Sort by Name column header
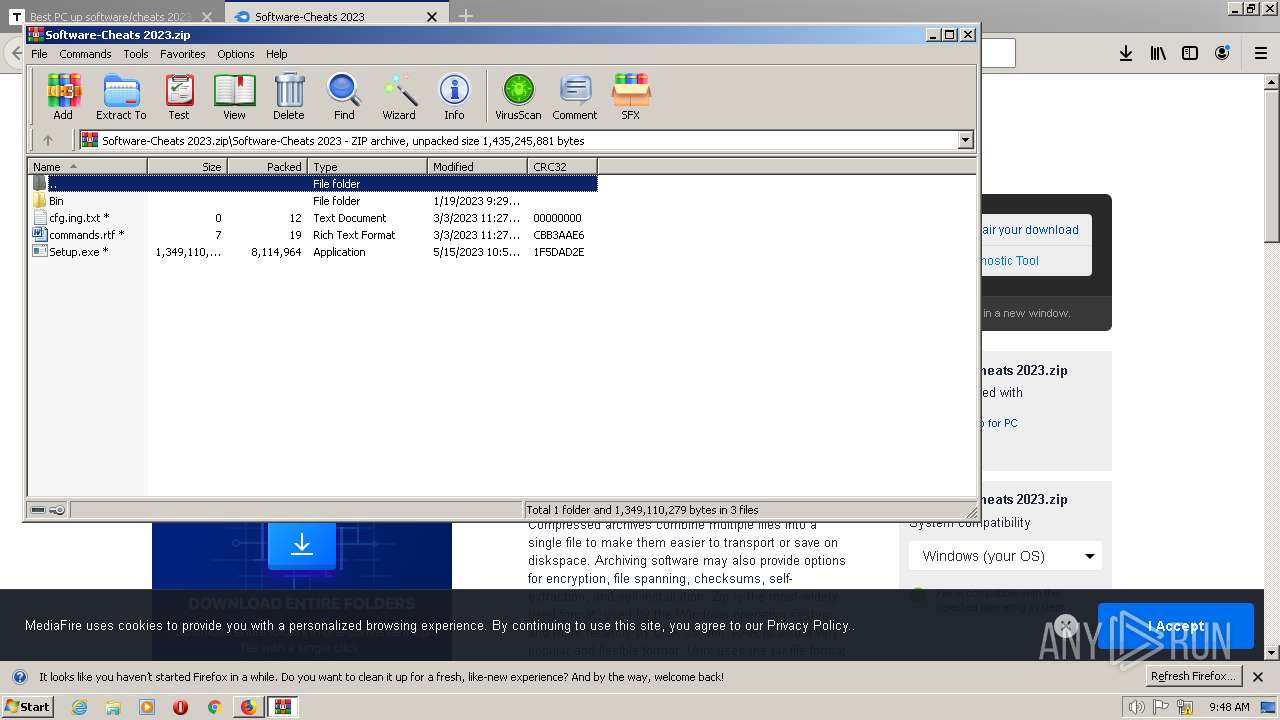 [88, 167]
